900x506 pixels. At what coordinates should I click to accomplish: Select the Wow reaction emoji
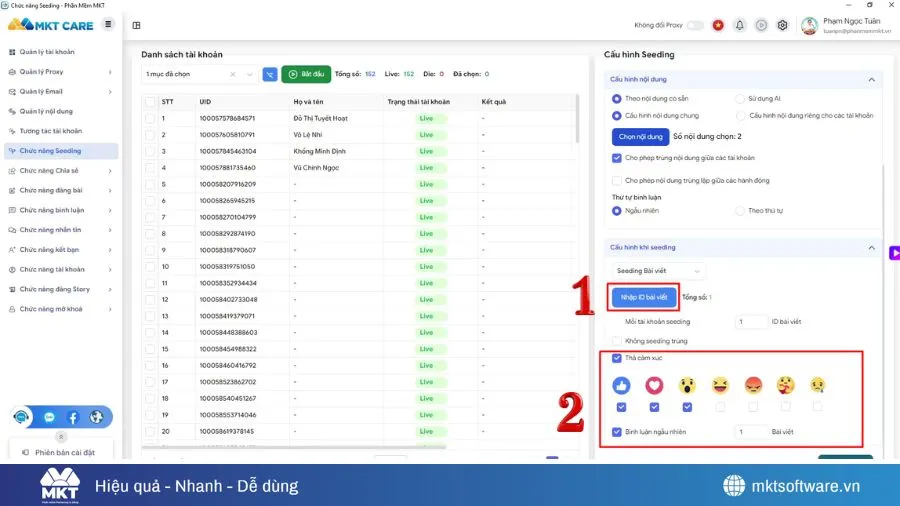(687, 386)
